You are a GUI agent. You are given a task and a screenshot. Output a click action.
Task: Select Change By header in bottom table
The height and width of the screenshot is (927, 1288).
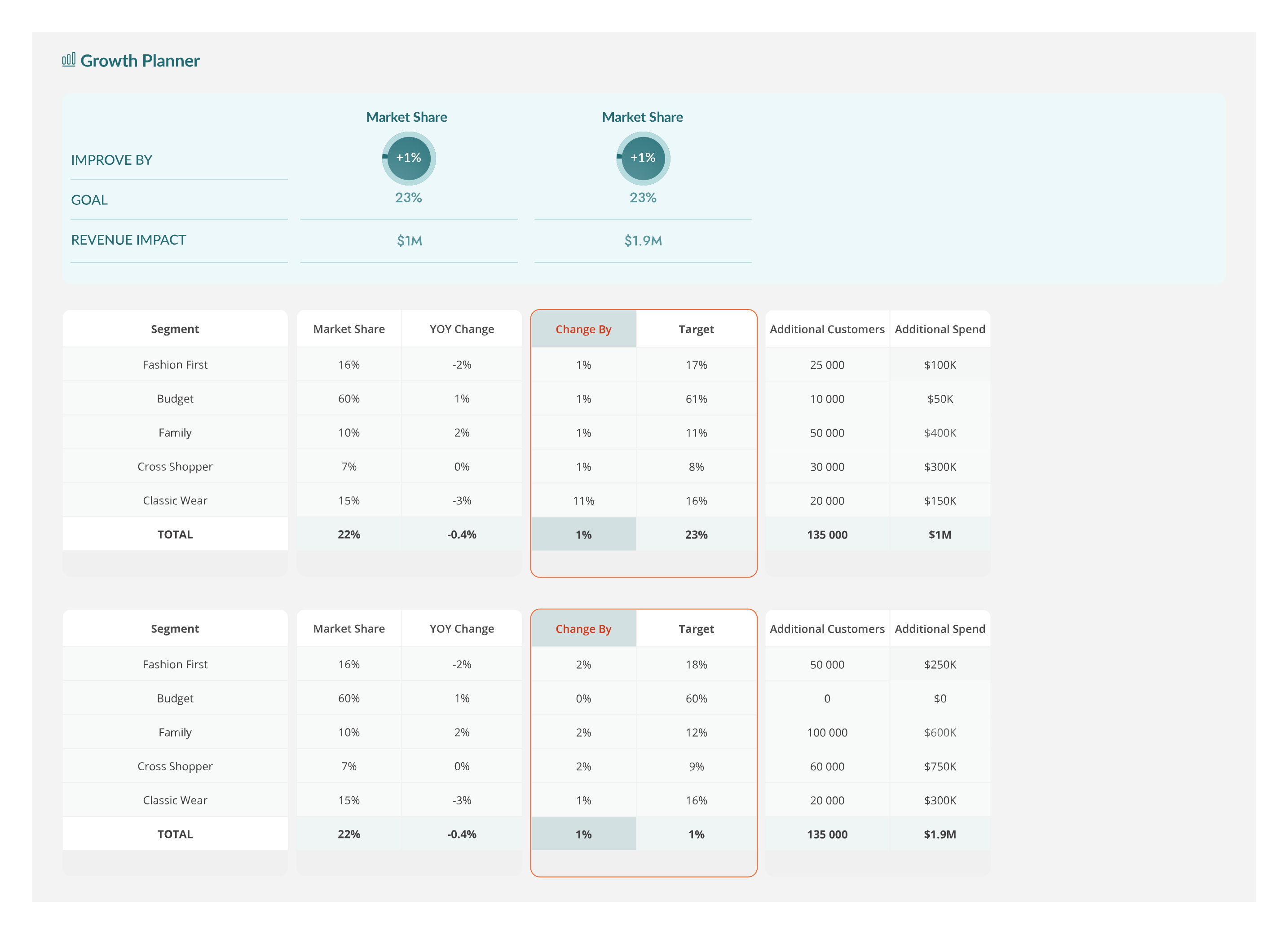tap(583, 629)
